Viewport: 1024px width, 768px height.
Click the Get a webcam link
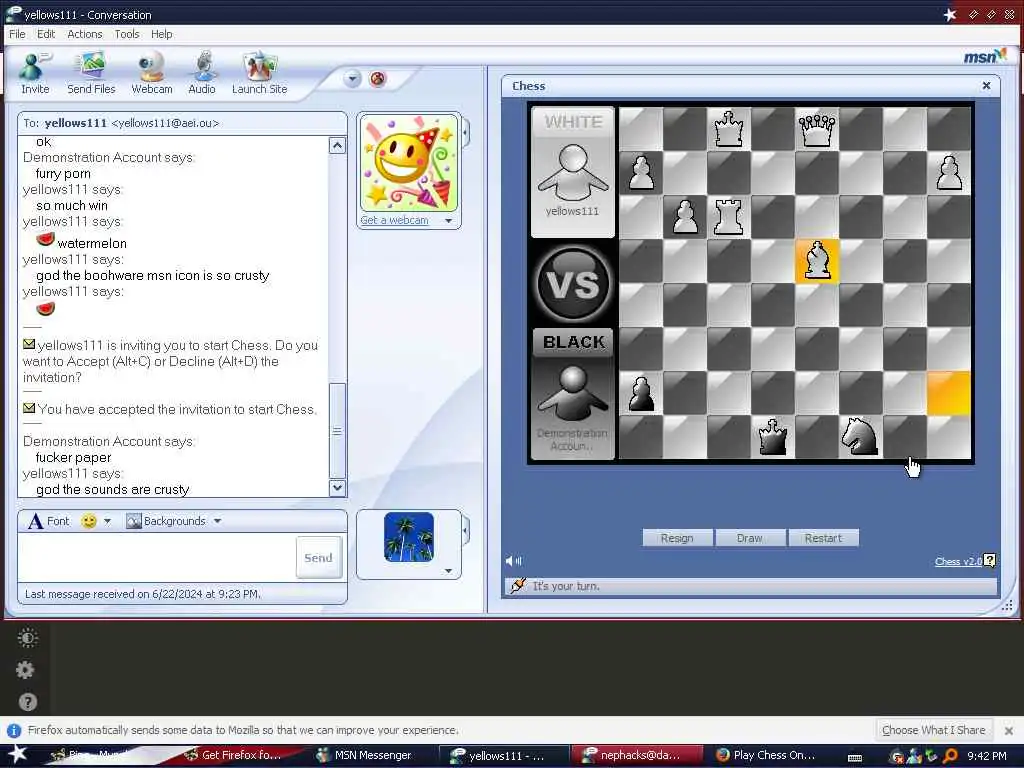click(394, 220)
